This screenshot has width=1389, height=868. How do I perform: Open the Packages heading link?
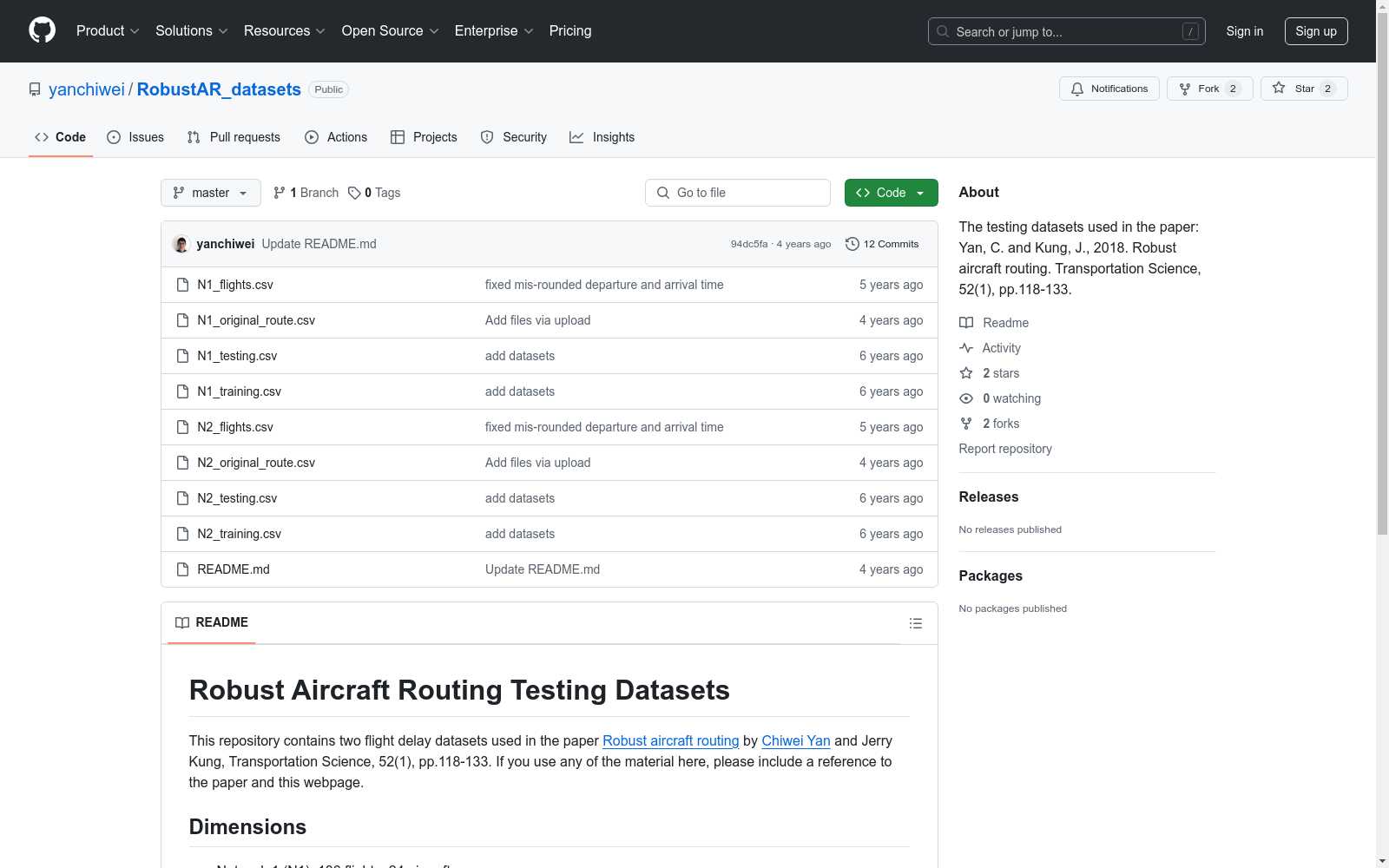tap(991, 575)
